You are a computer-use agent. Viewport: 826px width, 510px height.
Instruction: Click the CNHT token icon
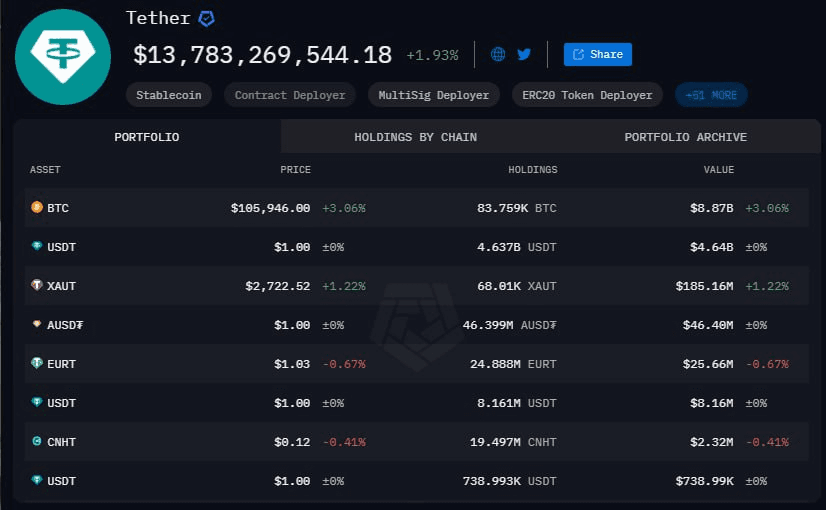37,441
